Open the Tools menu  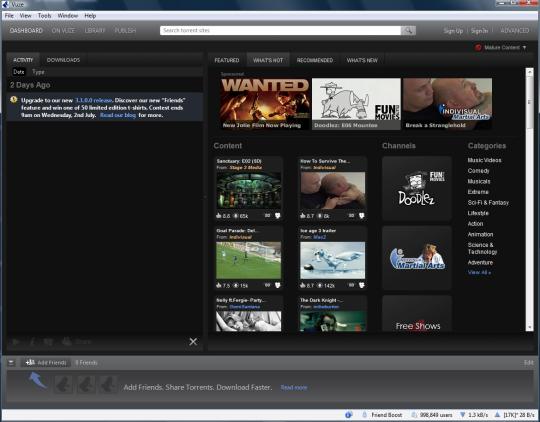44,16
